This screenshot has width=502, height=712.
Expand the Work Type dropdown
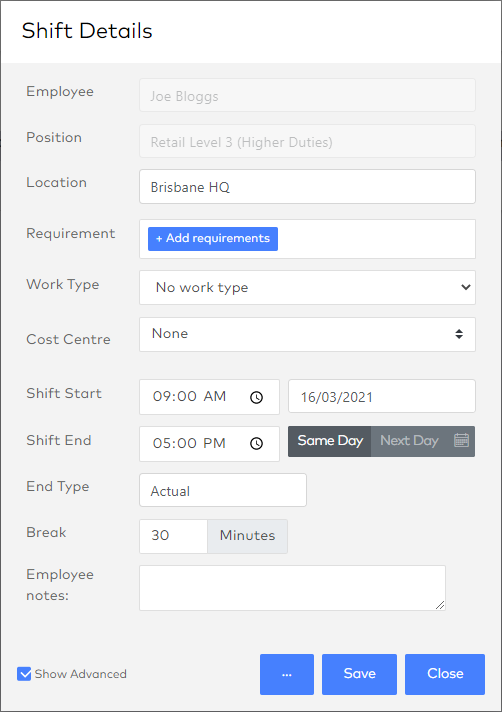pyautogui.click(x=307, y=287)
